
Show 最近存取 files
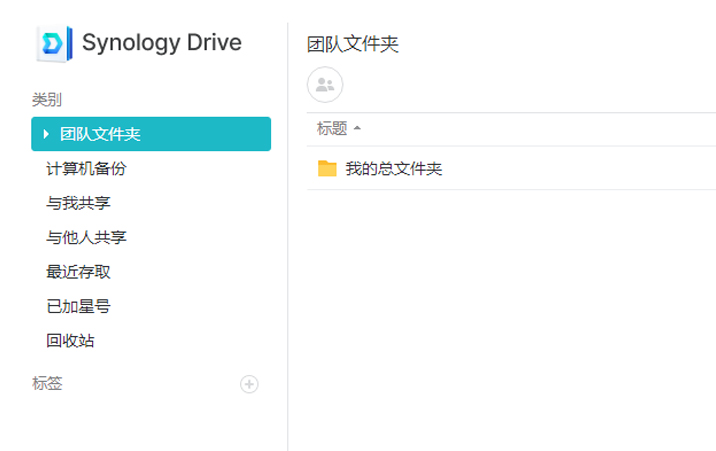click(x=78, y=272)
